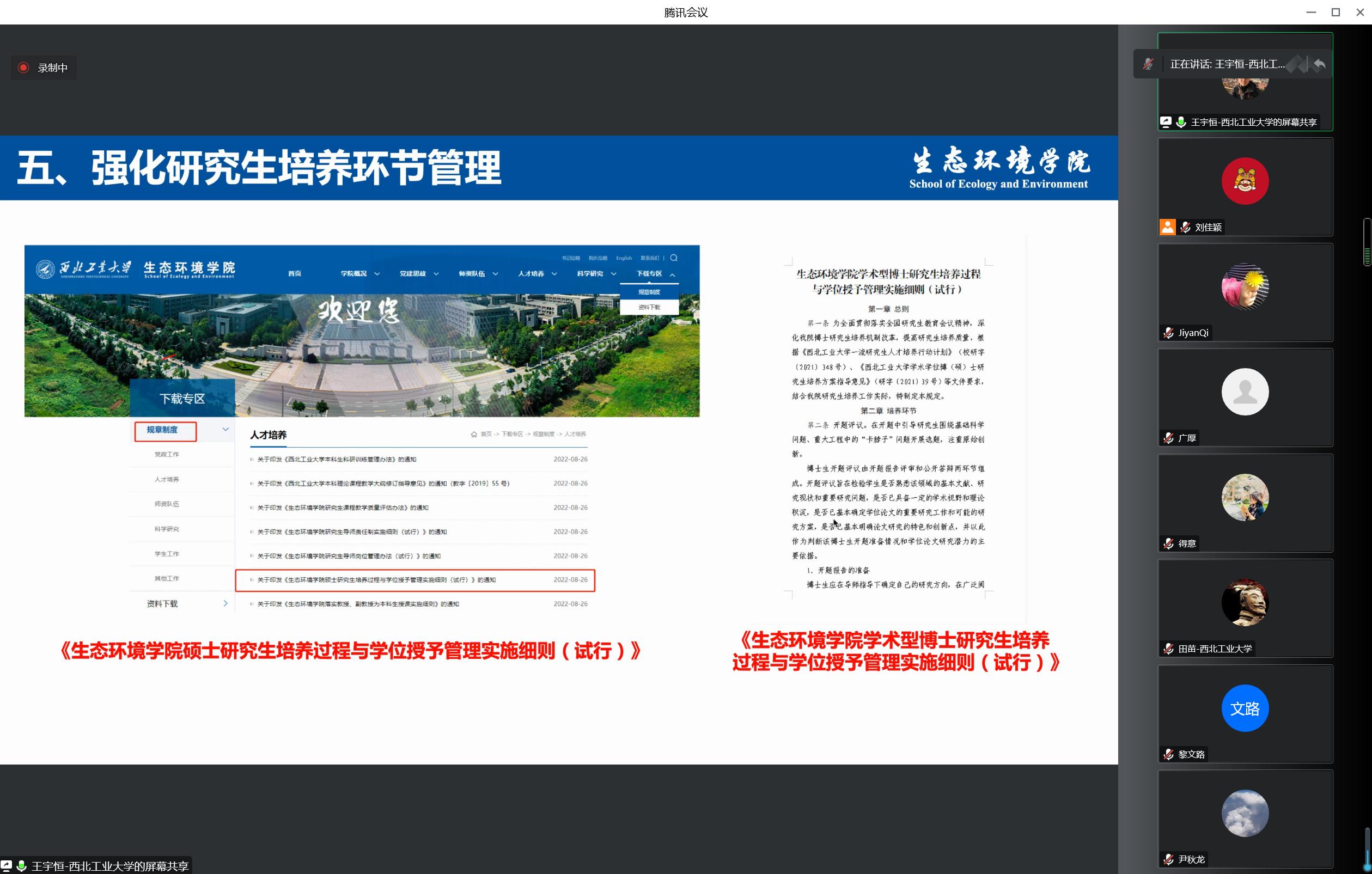The height and width of the screenshot is (874, 1372).
Task: Expand 资料下载 sidebar arrow
Action: 225,603
